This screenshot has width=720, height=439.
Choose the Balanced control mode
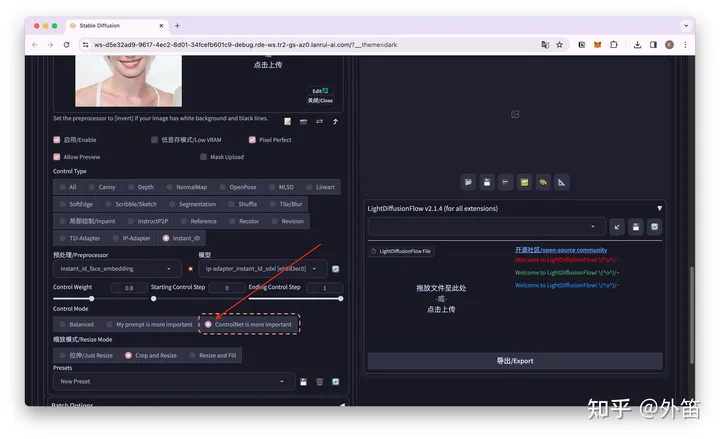76,325
